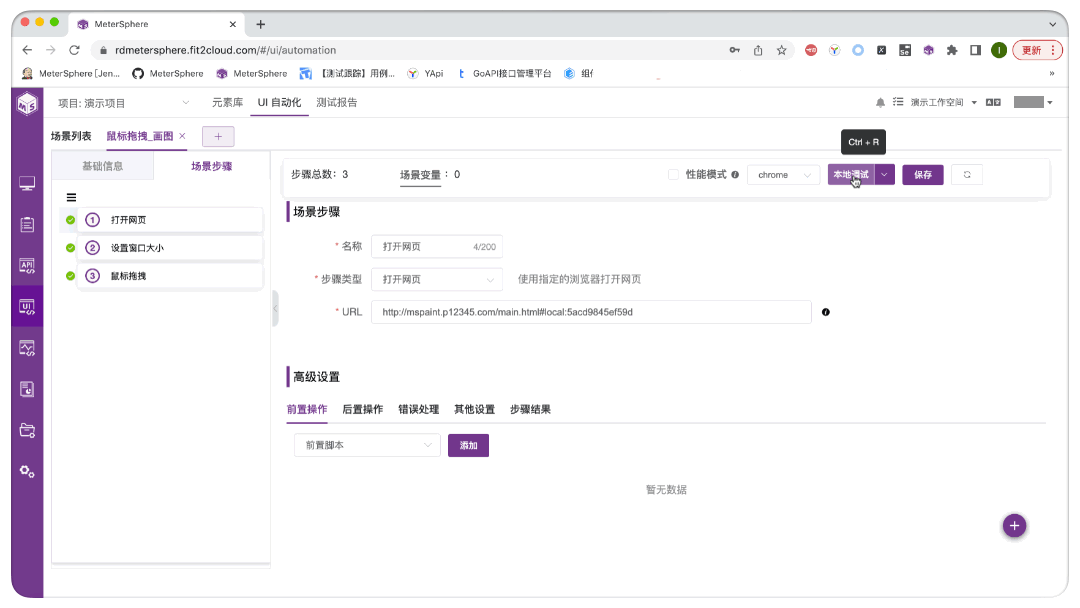This screenshot has height=608, width=1080.
Task: Click the purple plus floating button
Action: (x=1014, y=525)
